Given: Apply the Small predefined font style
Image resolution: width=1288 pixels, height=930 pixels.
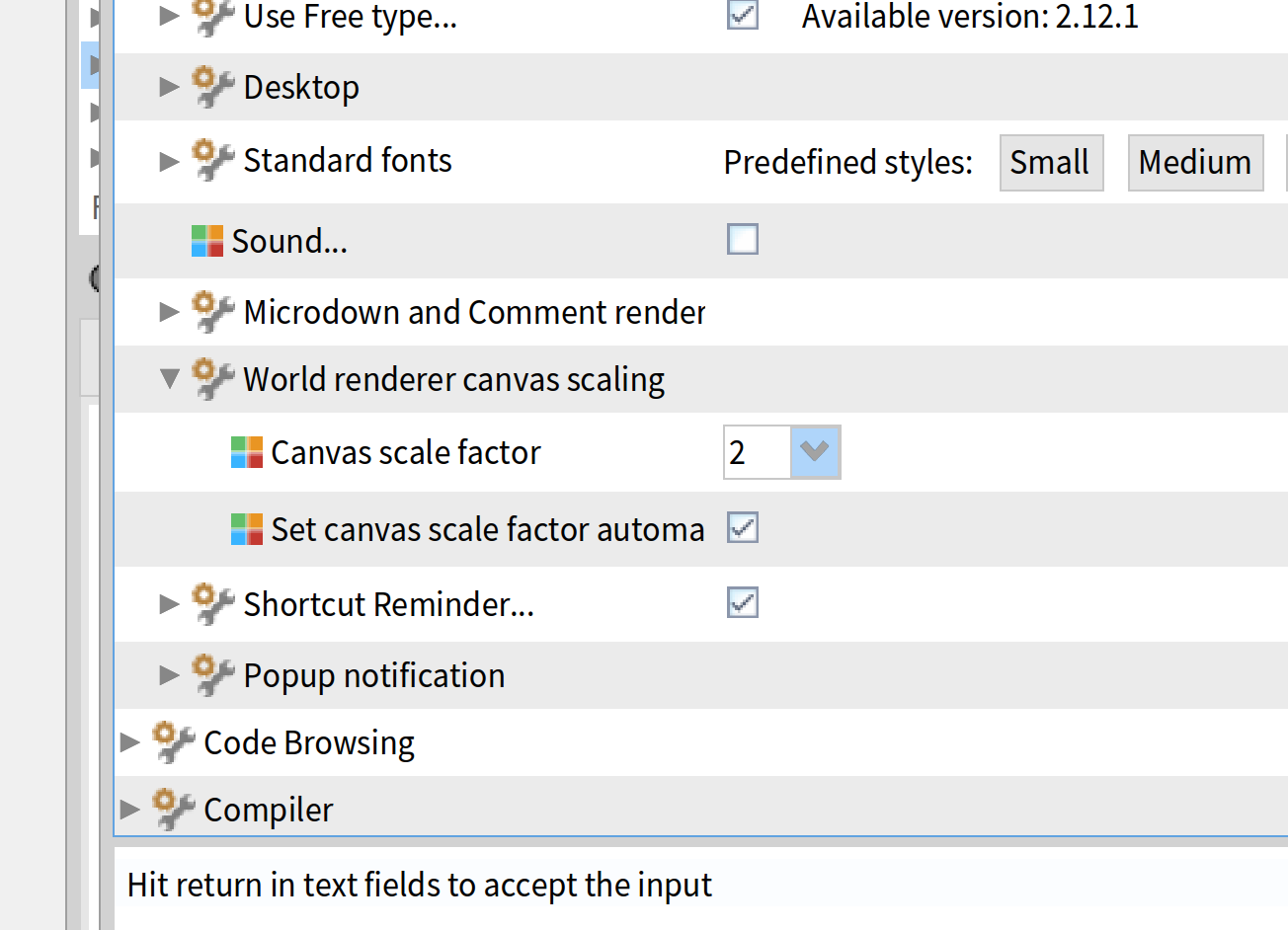Looking at the screenshot, I should click(x=1051, y=162).
